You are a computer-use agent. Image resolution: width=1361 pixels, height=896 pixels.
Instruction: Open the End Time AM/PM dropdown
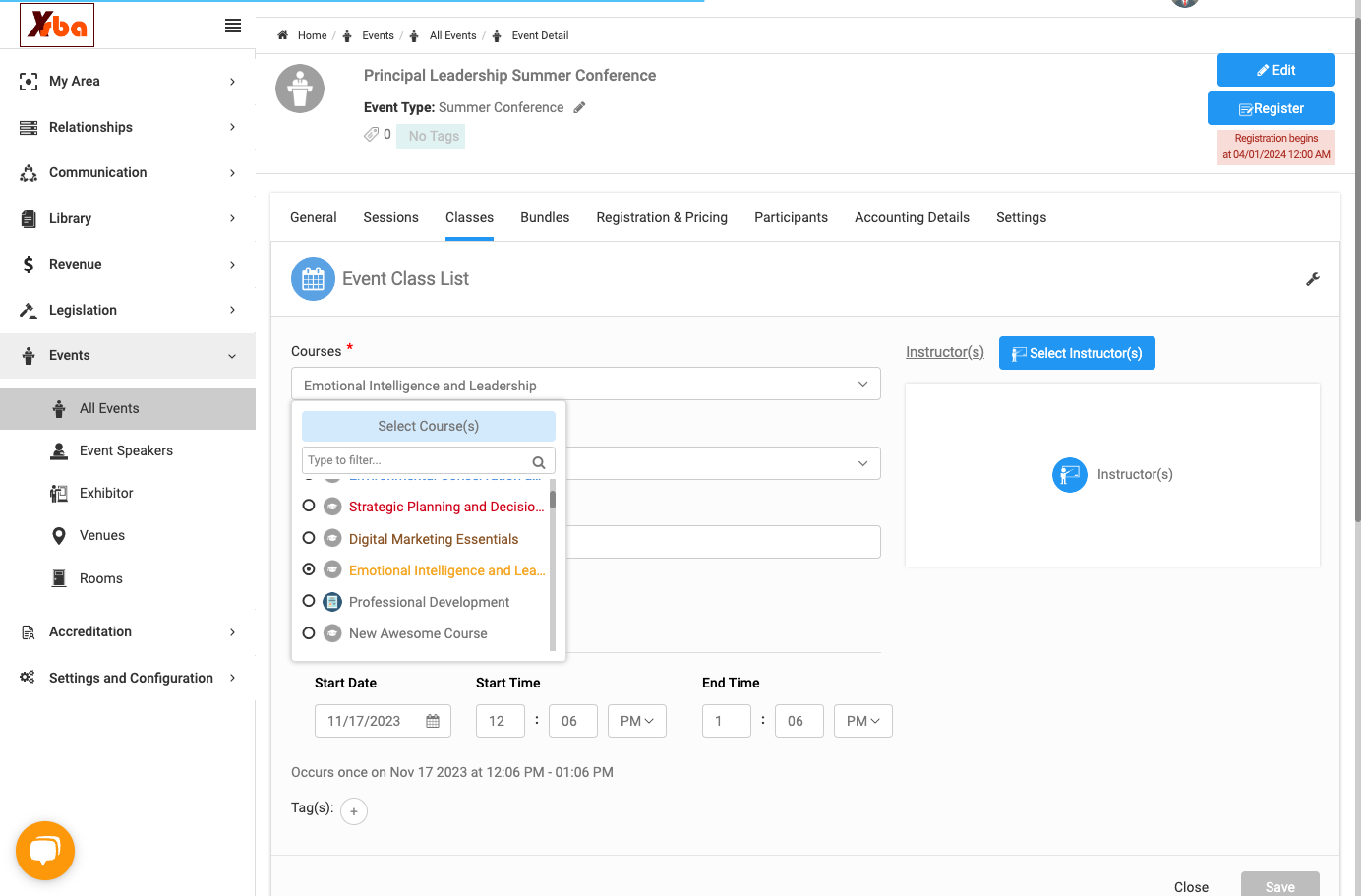coord(863,721)
